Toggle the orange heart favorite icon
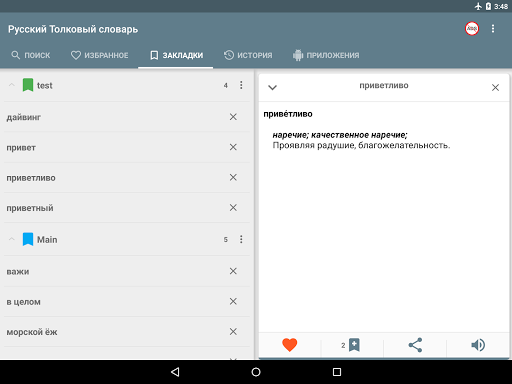Viewport: 512px width, 384px height. tap(289, 345)
